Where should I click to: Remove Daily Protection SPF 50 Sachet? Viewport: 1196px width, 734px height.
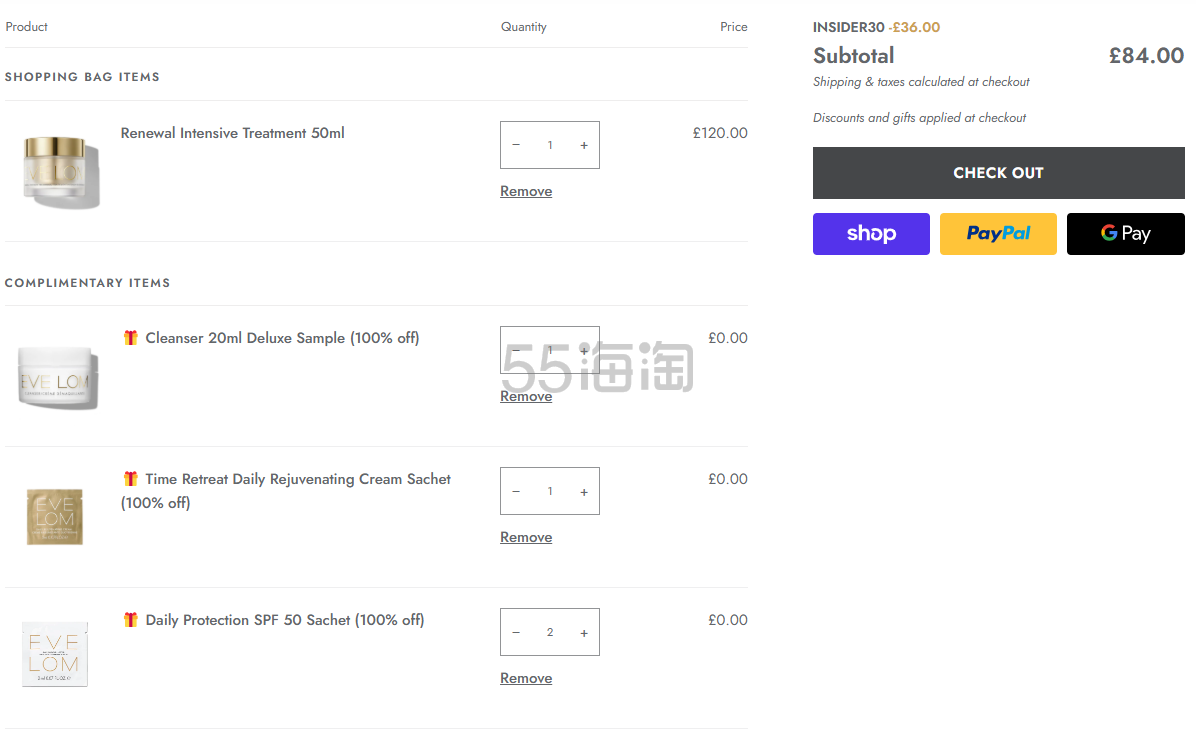point(526,678)
